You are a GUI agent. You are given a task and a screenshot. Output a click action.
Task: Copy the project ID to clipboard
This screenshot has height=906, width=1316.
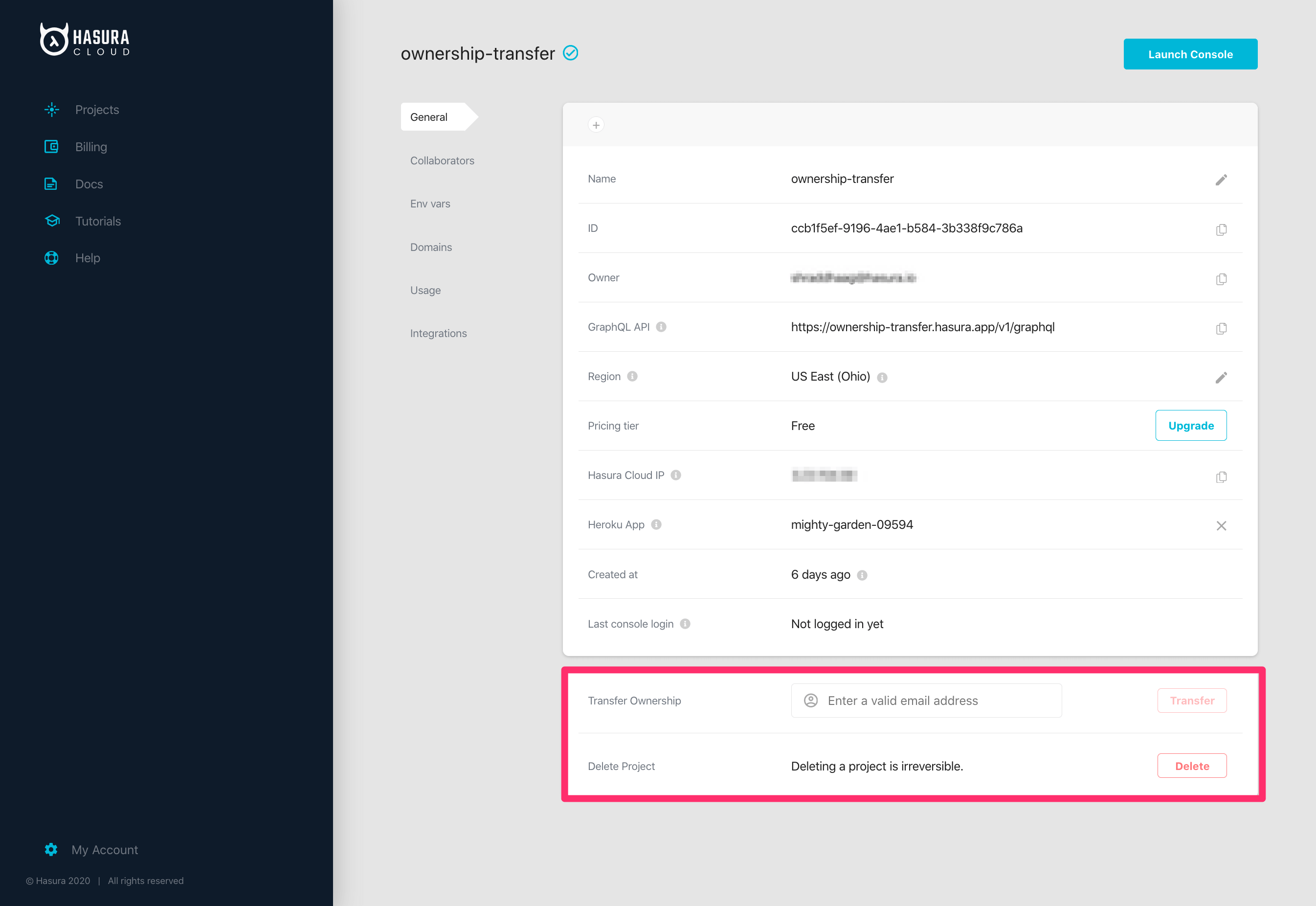click(1221, 229)
